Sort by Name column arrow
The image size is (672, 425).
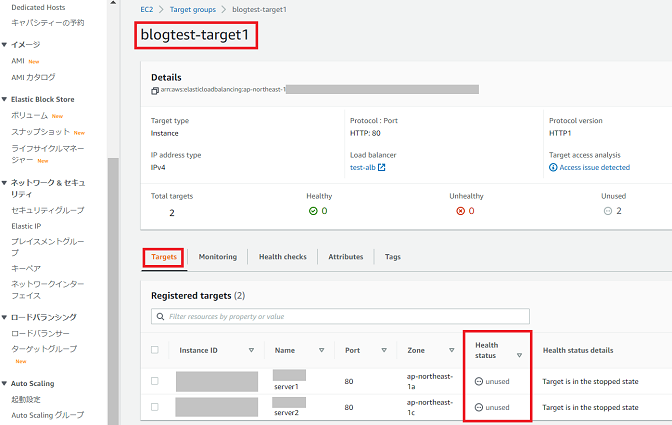coord(321,350)
